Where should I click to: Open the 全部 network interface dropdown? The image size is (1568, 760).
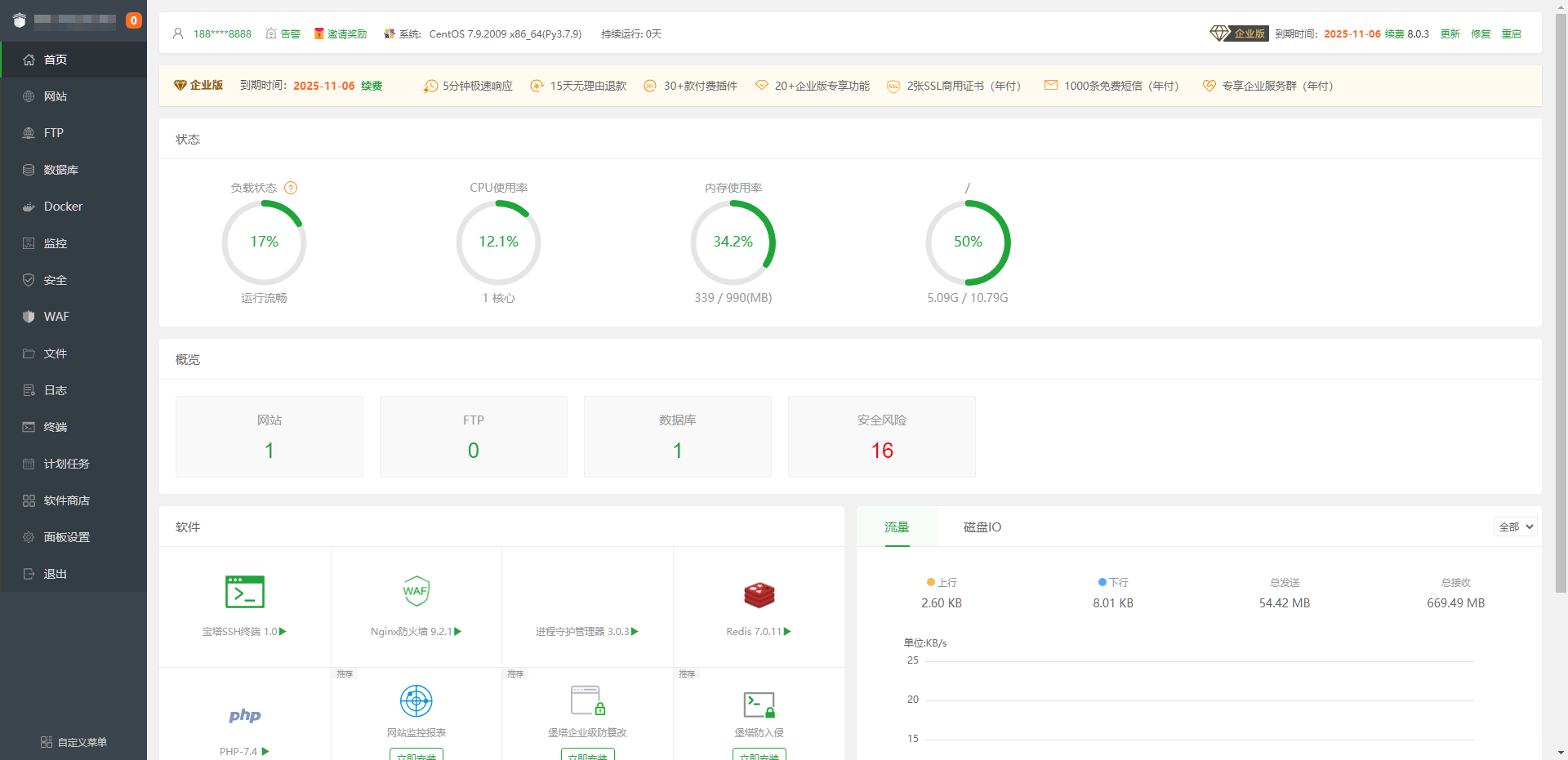tap(1516, 527)
